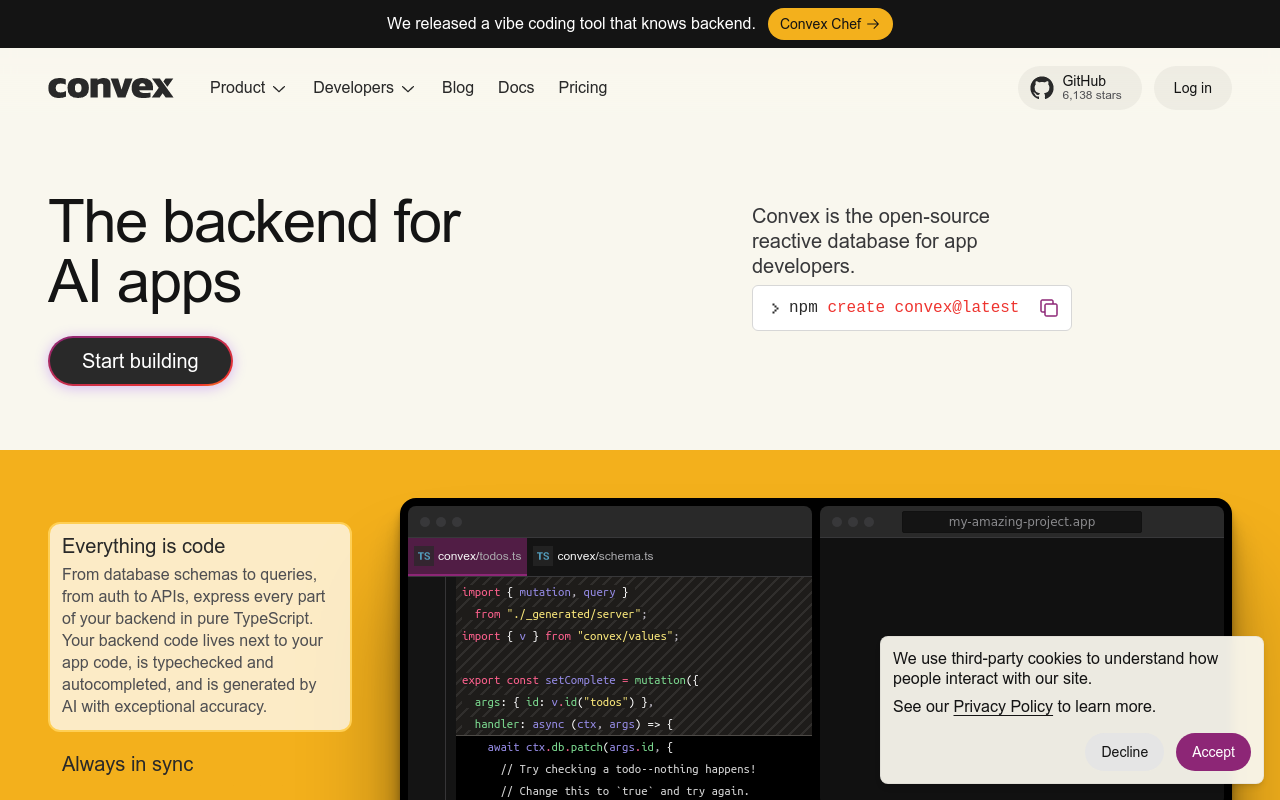Click the GitHub stars button
This screenshot has width=1280, height=800.
[x=1080, y=88]
